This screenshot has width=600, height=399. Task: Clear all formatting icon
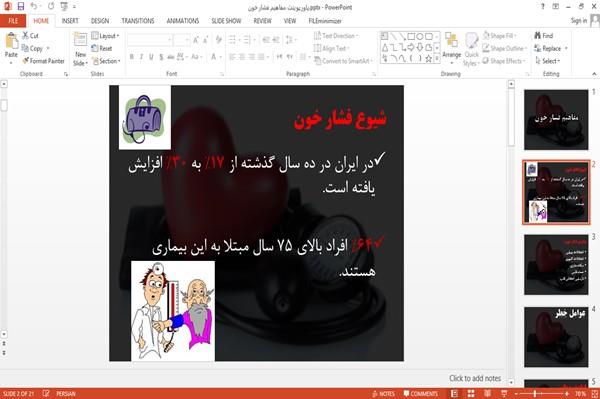click(218, 40)
